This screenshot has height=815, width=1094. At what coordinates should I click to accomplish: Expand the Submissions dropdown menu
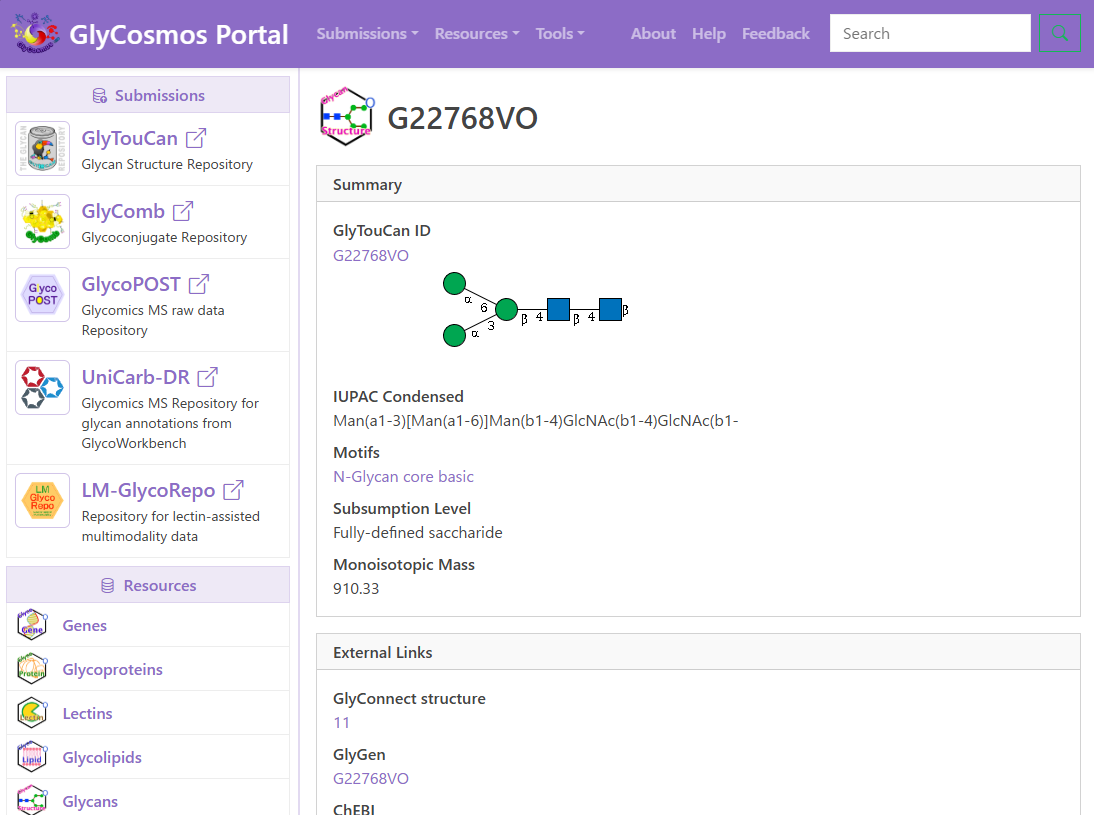click(367, 34)
